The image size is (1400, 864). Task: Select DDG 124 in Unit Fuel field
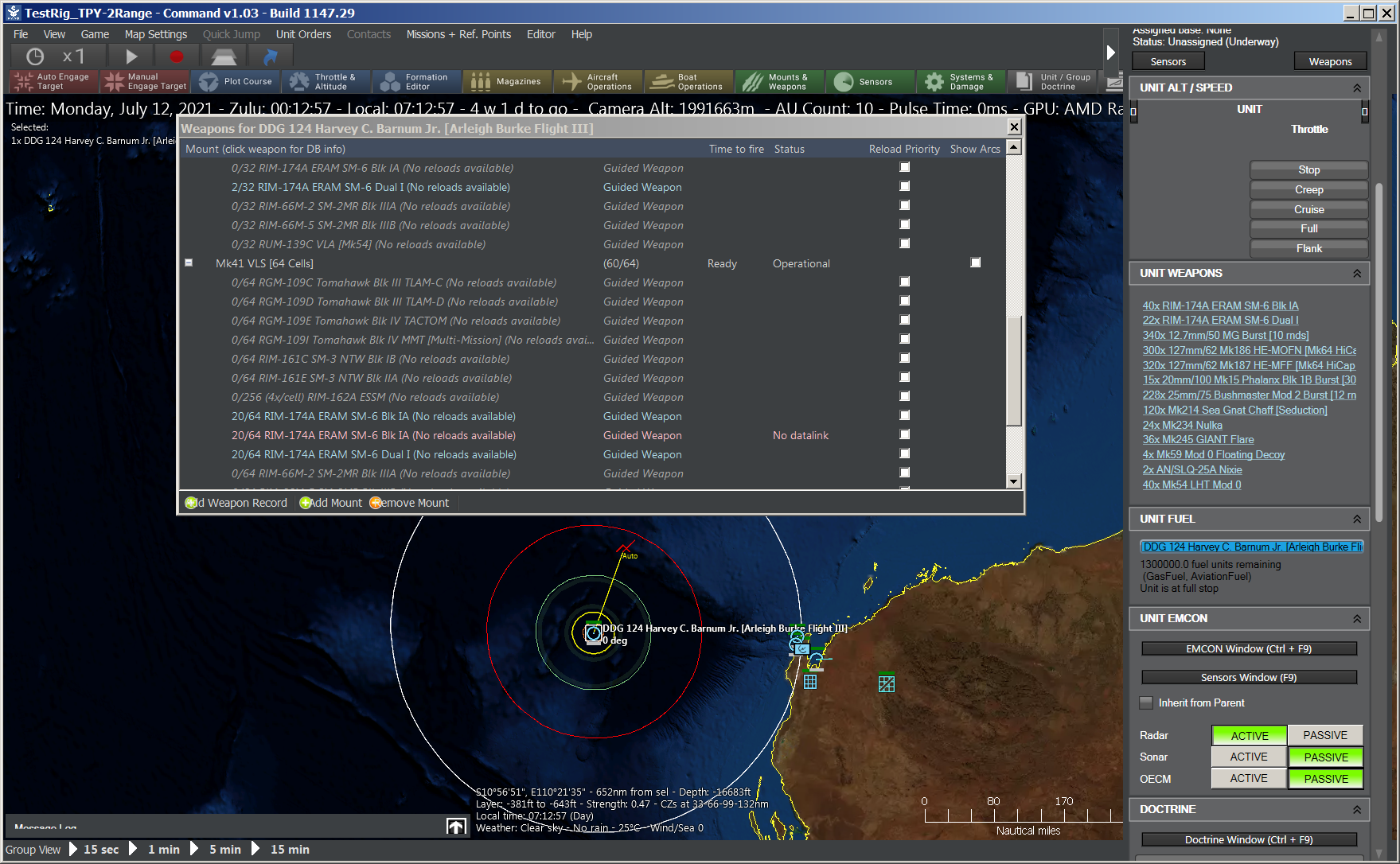coord(1252,547)
